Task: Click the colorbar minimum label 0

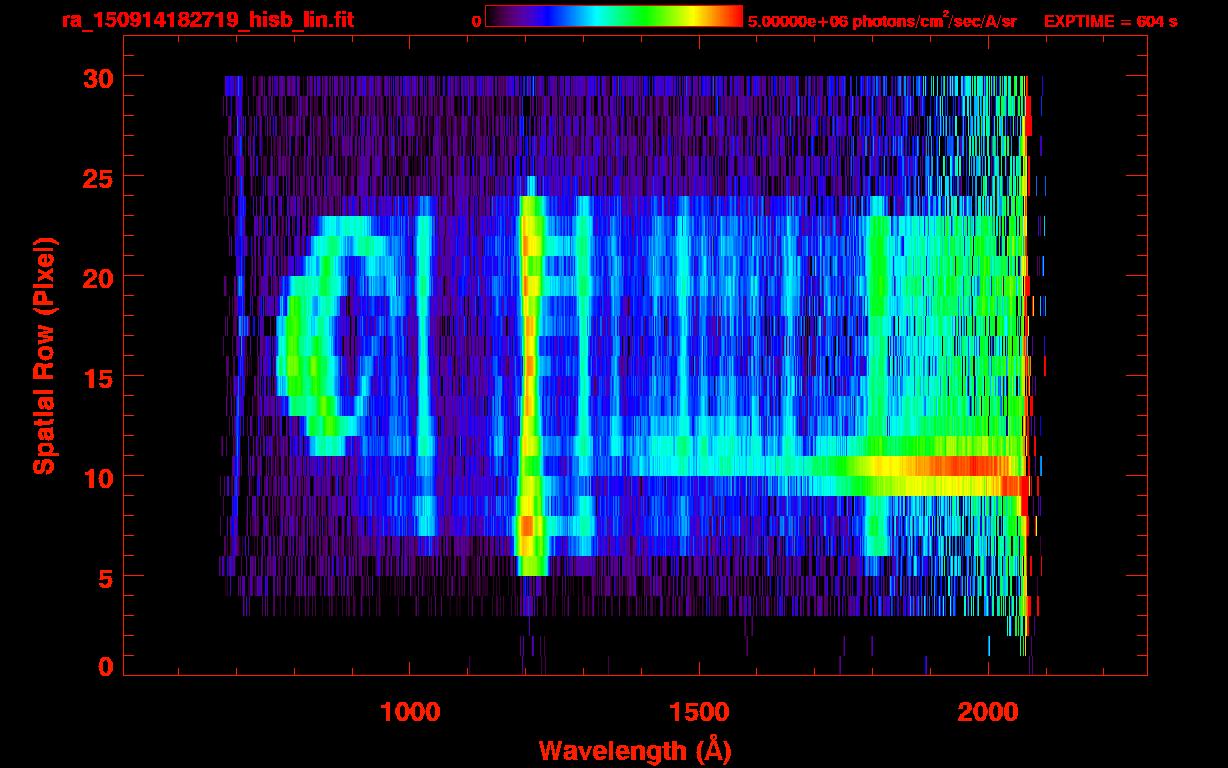Action: click(x=476, y=21)
